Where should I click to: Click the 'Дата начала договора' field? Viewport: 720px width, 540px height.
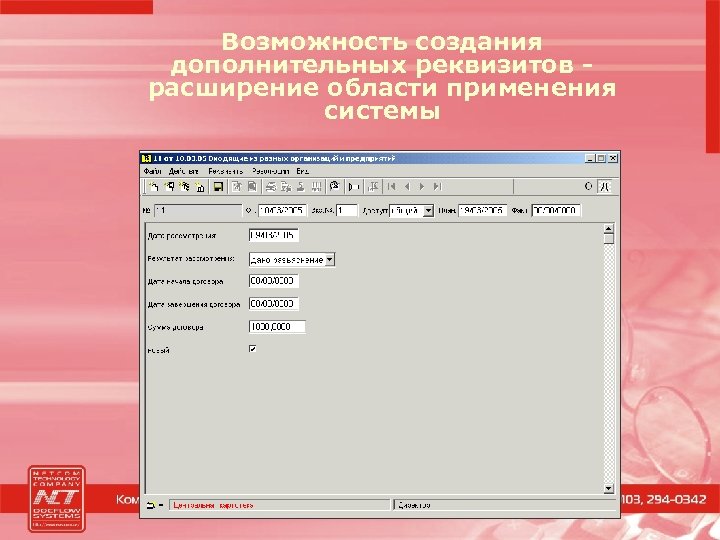[x=274, y=281]
